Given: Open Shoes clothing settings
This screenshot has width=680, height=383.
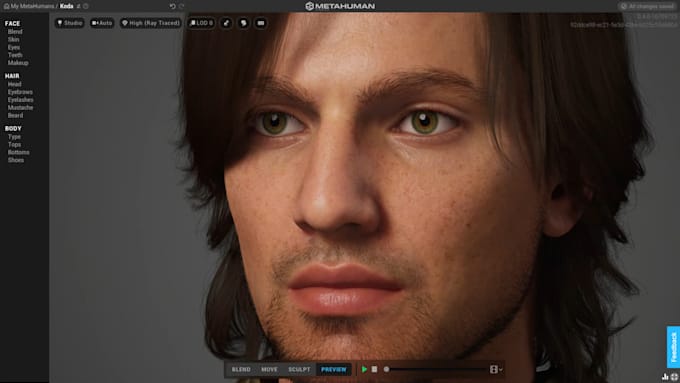Looking at the screenshot, I should pos(16,160).
